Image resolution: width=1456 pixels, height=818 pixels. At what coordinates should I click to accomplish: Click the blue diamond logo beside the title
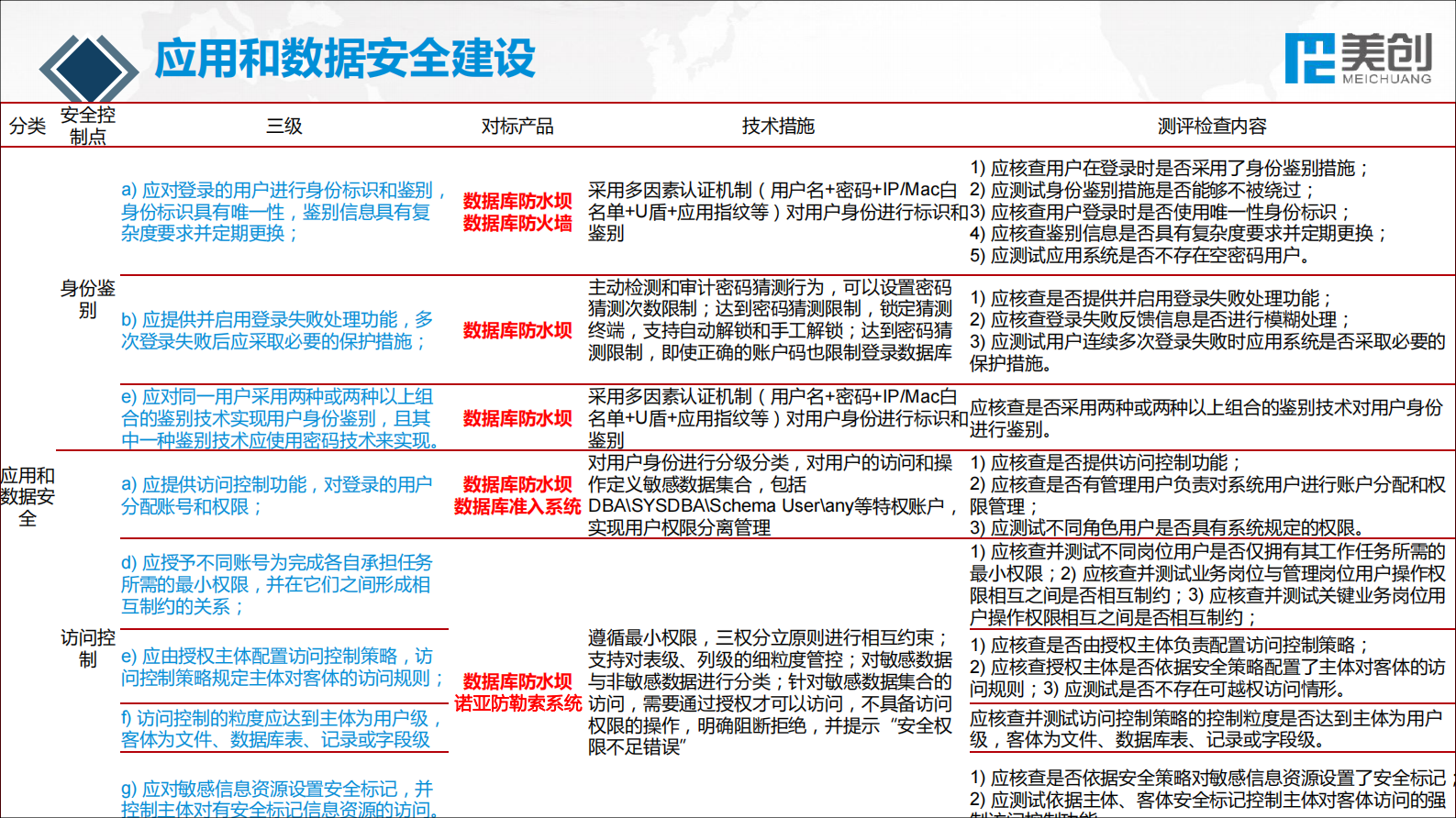(x=88, y=68)
